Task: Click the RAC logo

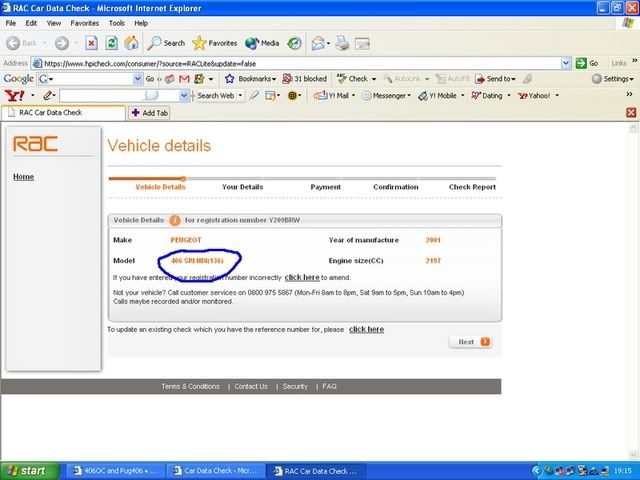Action: pos(35,144)
